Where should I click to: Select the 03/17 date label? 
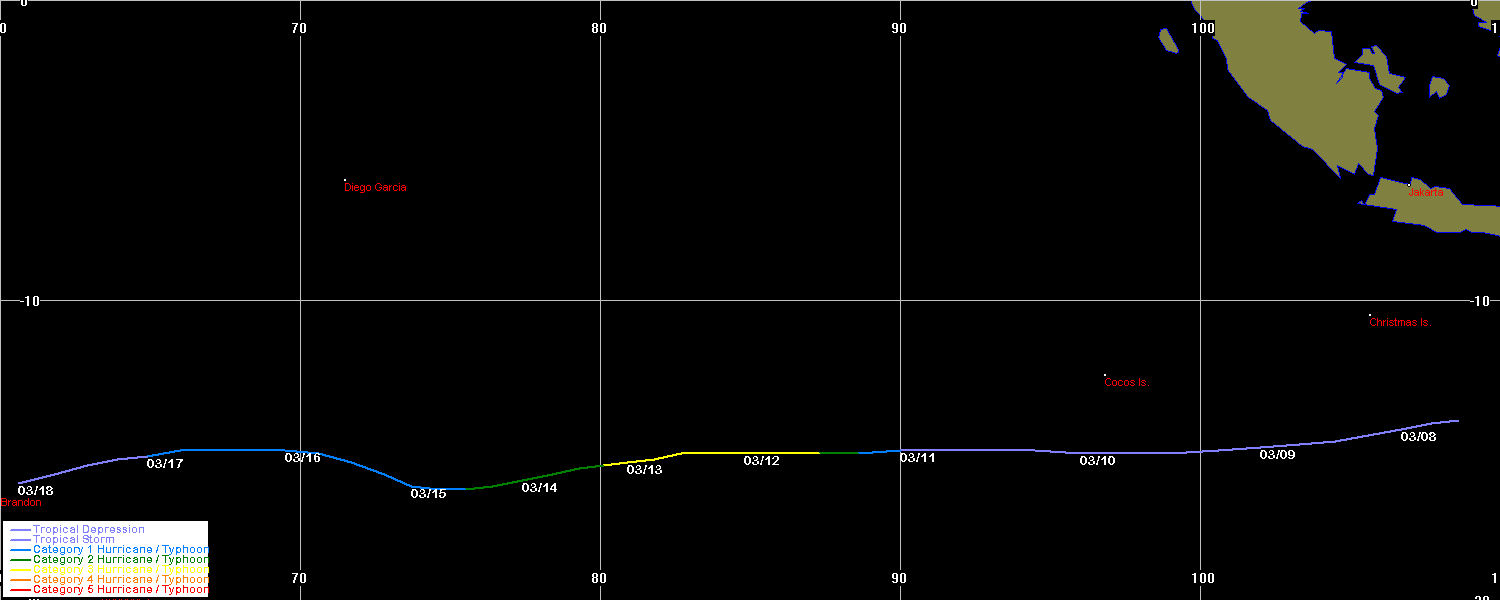(x=164, y=464)
